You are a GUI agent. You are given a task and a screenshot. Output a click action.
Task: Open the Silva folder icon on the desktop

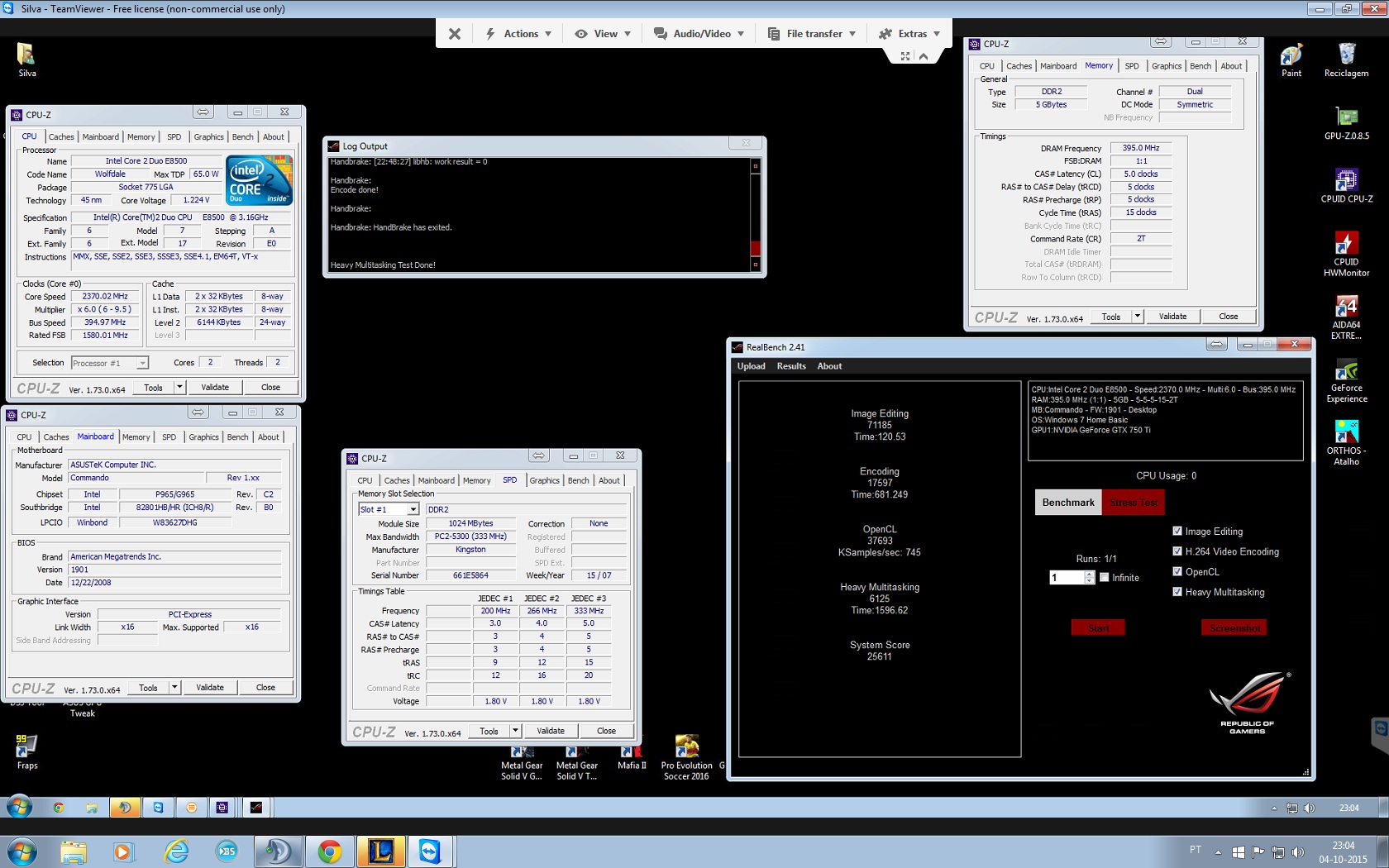click(x=26, y=60)
